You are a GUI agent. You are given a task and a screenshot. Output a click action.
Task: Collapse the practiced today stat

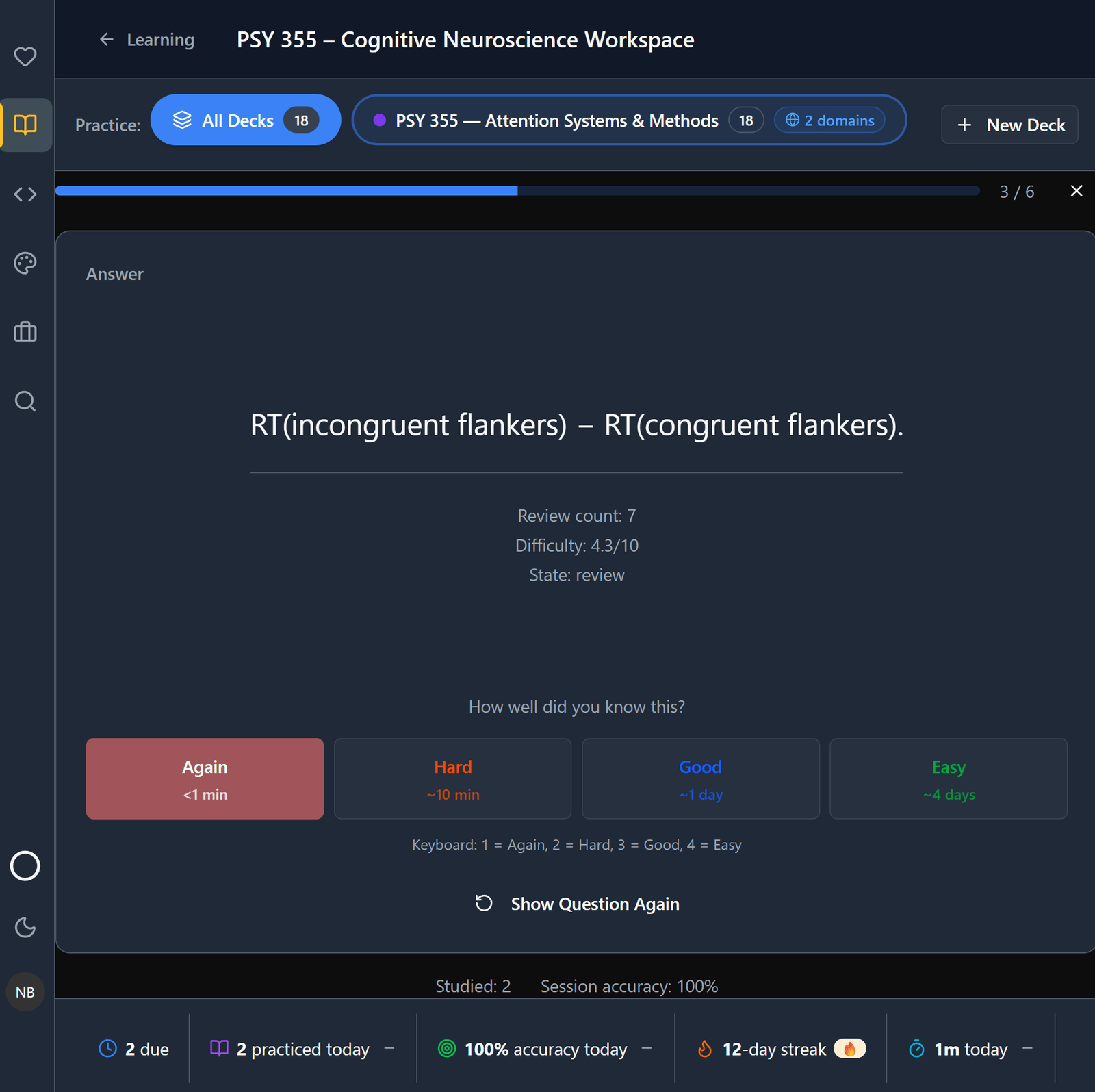[389, 1049]
